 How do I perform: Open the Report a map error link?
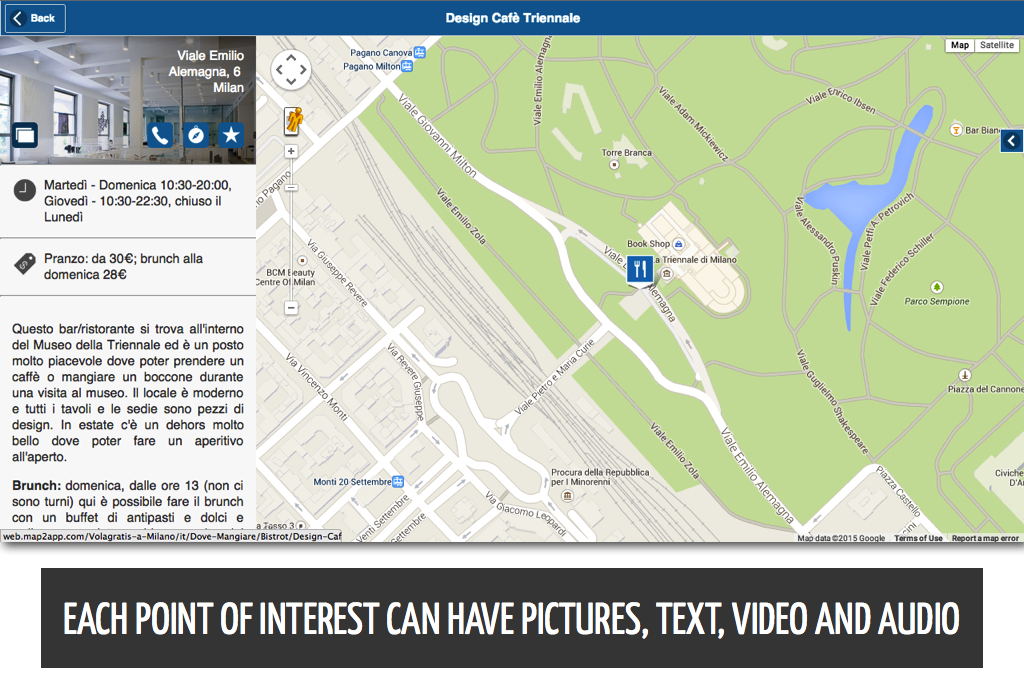pos(985,538)
